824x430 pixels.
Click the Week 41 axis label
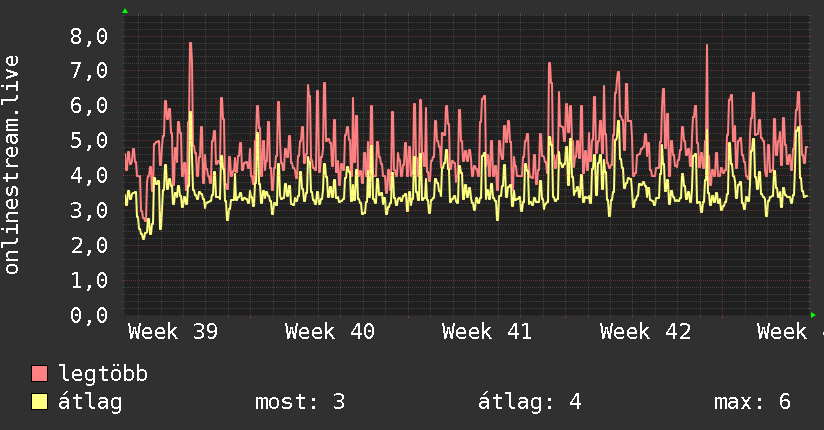tap(487, 332)
